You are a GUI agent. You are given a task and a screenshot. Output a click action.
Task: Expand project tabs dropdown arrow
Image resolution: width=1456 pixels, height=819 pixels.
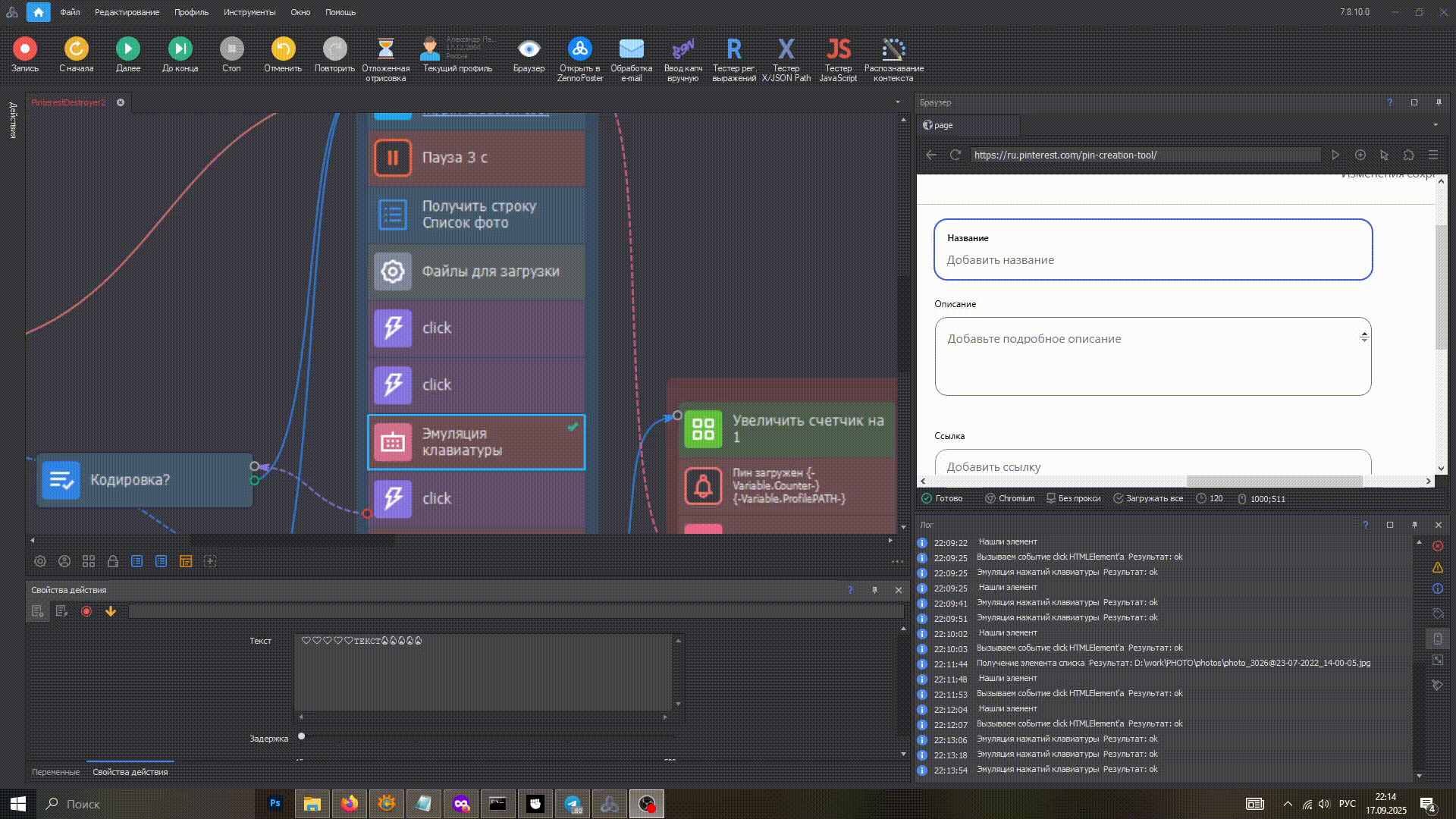pos(898,102)
